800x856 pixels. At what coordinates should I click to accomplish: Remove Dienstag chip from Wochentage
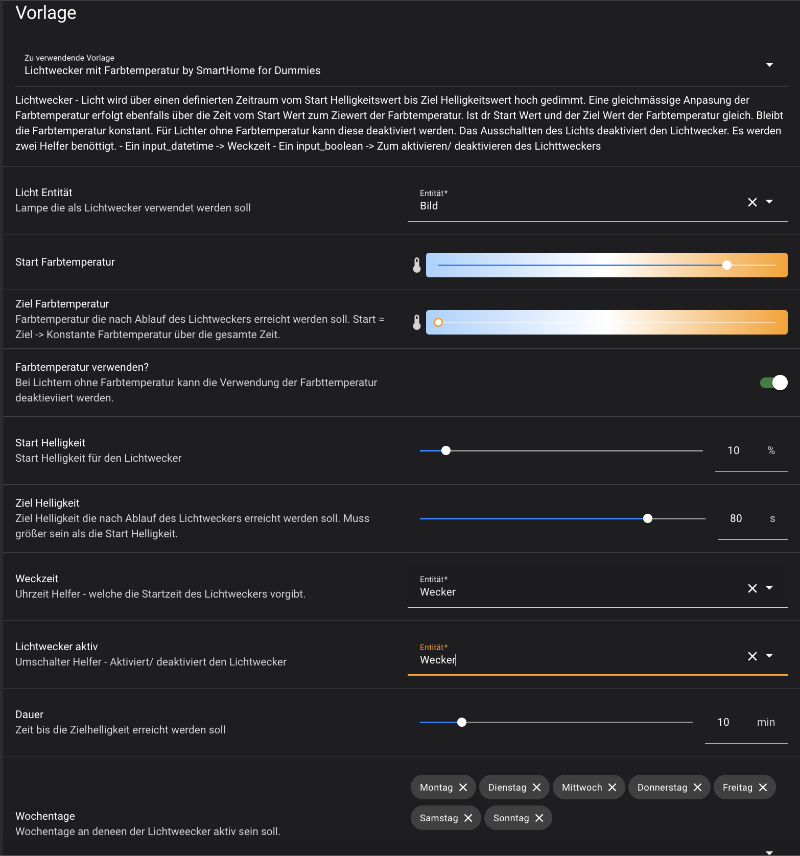pyautogui.click(x=536, y=788)
